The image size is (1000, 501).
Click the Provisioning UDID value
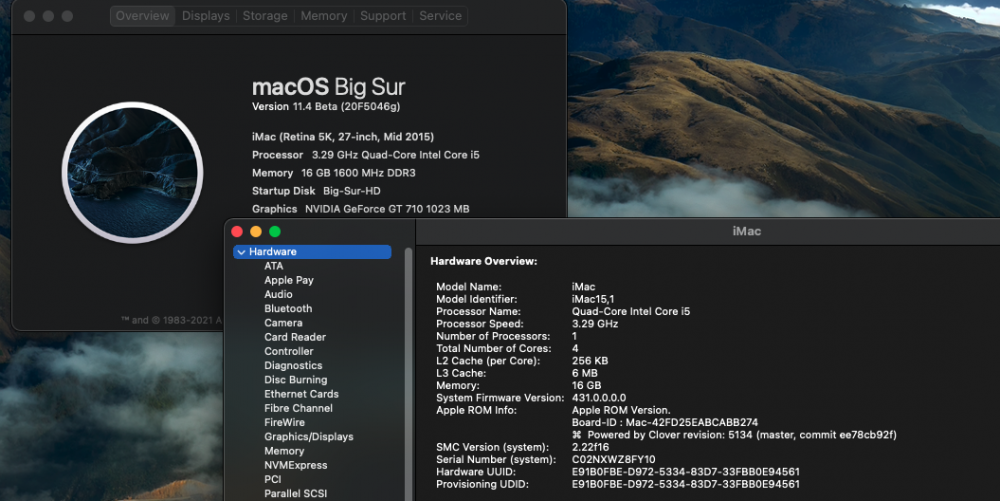[x=686, y=484]
